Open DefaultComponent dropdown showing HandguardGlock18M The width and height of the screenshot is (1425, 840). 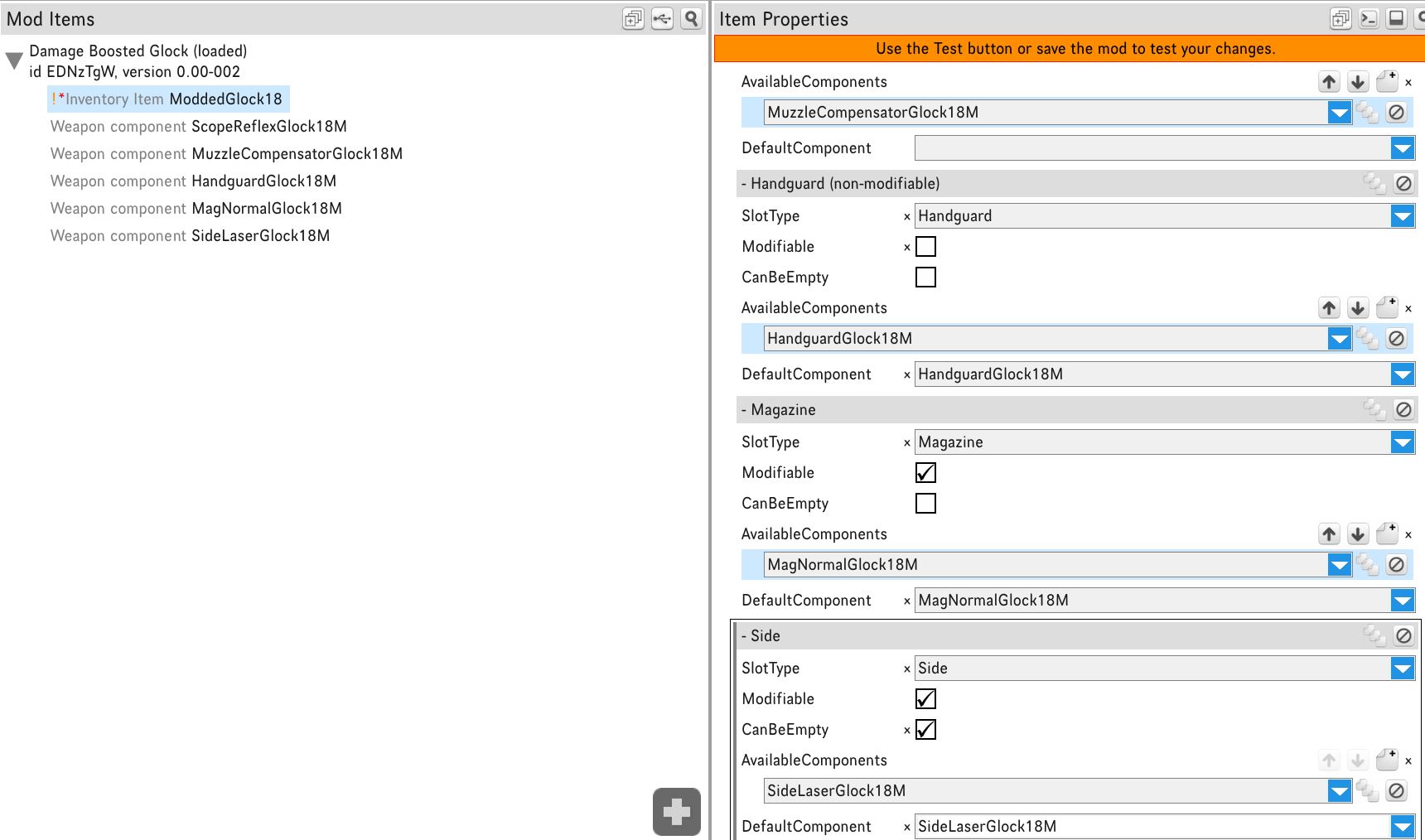coord(1403,374)
